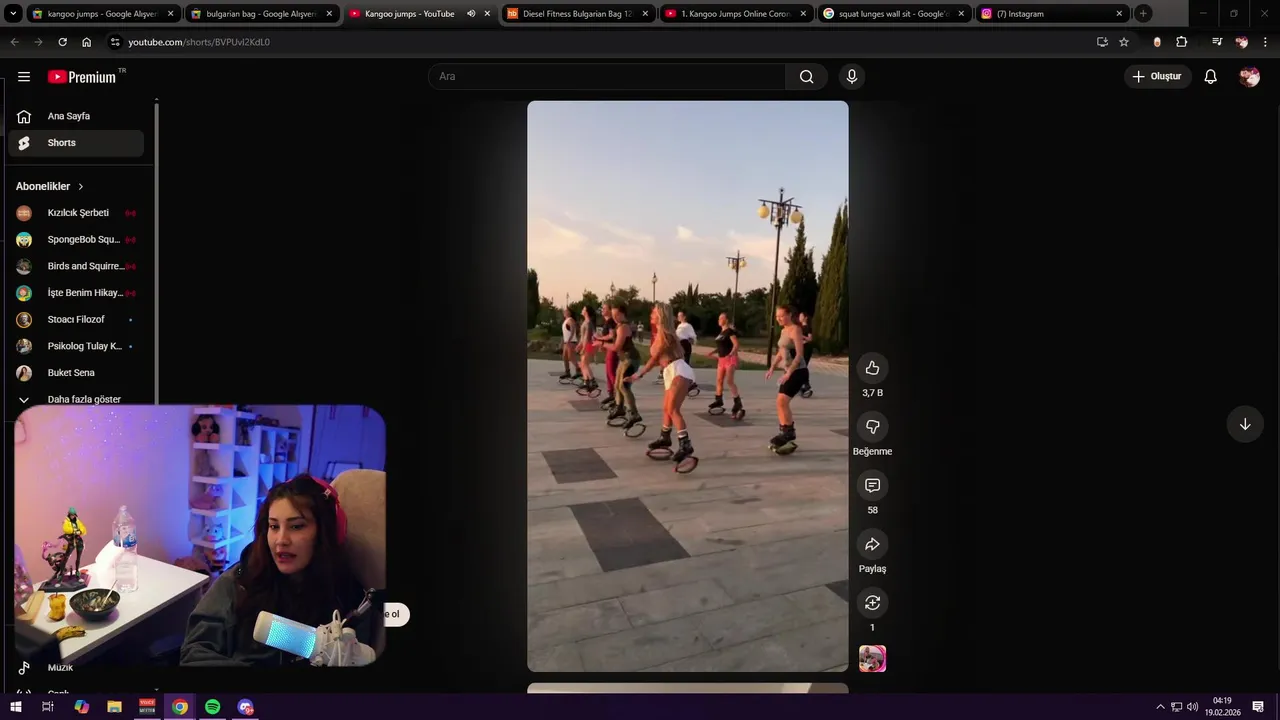Open Voicemeeter from taskbar

click(147, 707)
